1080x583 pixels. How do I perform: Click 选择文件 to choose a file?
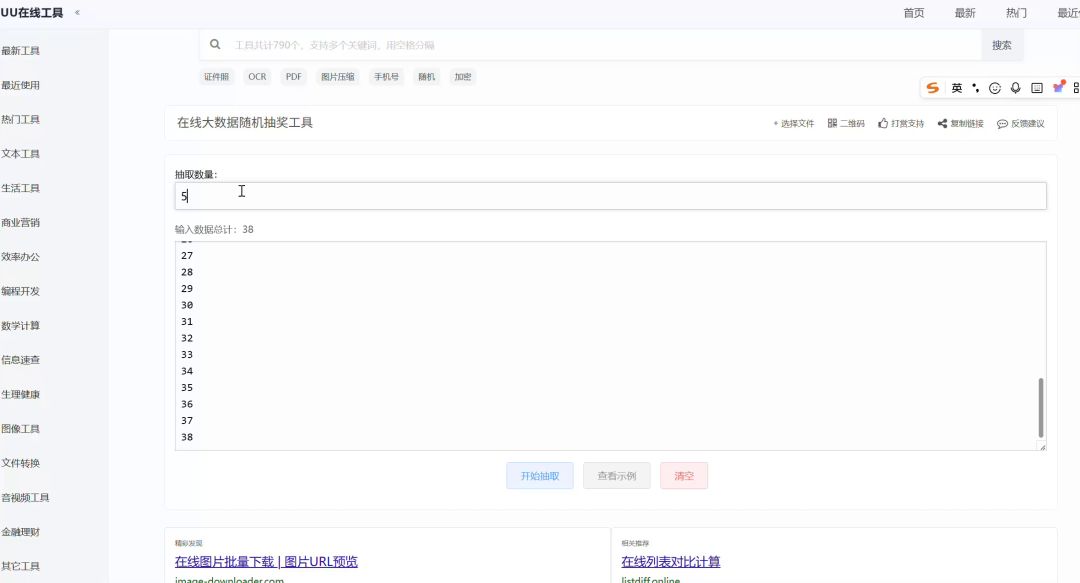(x=796, y=124)
